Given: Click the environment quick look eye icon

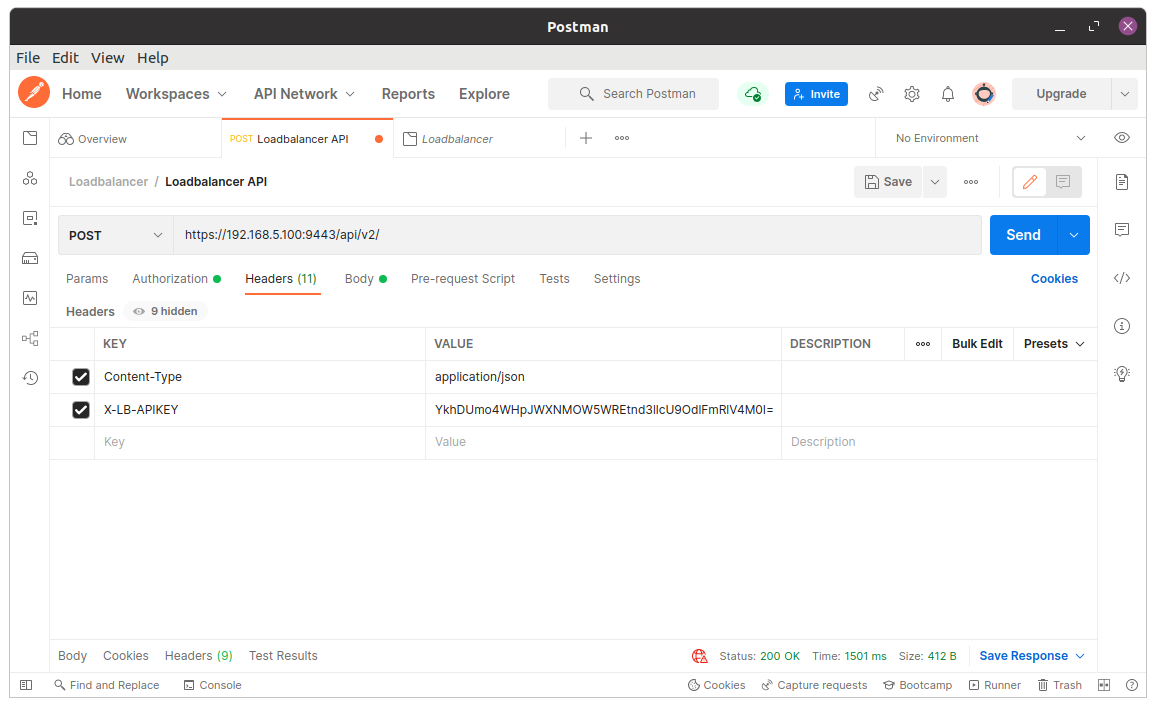Looking at the screenshot, I should (x=1122, y=138).
